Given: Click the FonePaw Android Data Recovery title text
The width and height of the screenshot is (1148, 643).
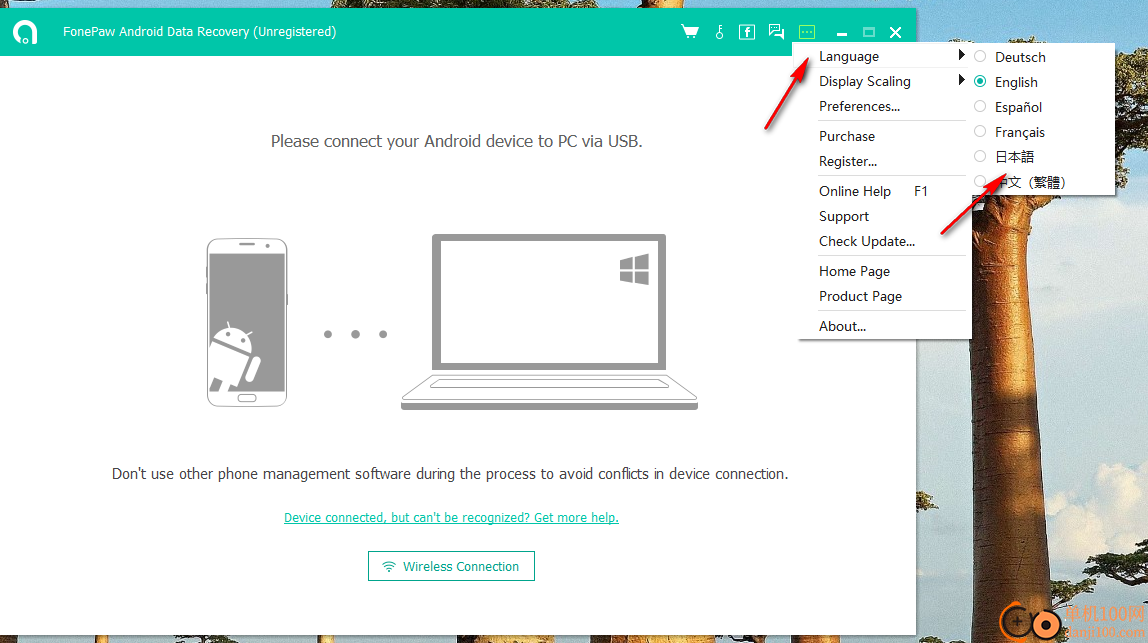Looking at the screenshot, I should click(x=199, y=31).
